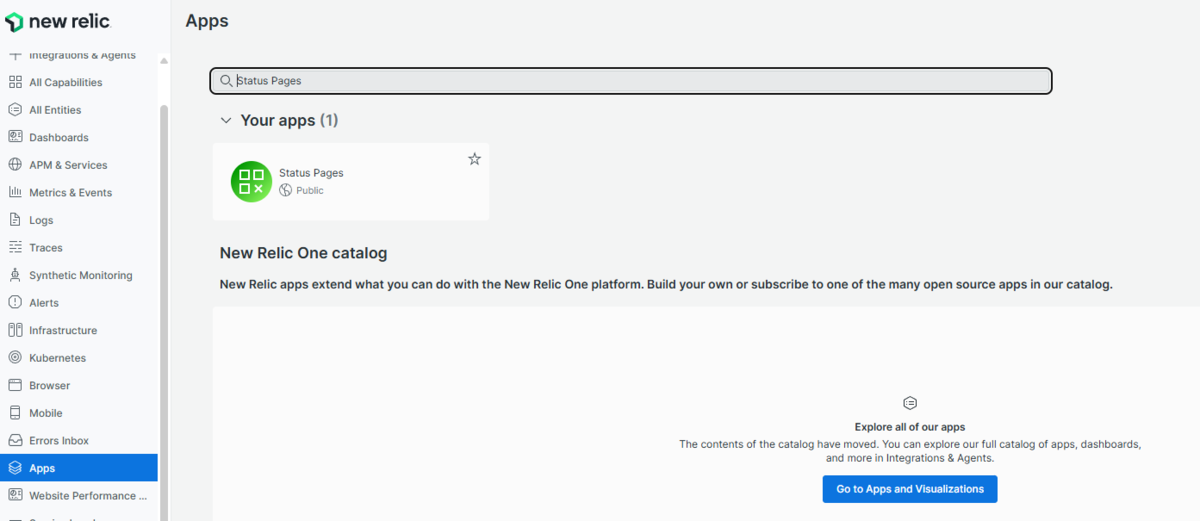Click the Infrastructure icon
The width and height of the screenshot is (1200, 521).
coord(15,330)
